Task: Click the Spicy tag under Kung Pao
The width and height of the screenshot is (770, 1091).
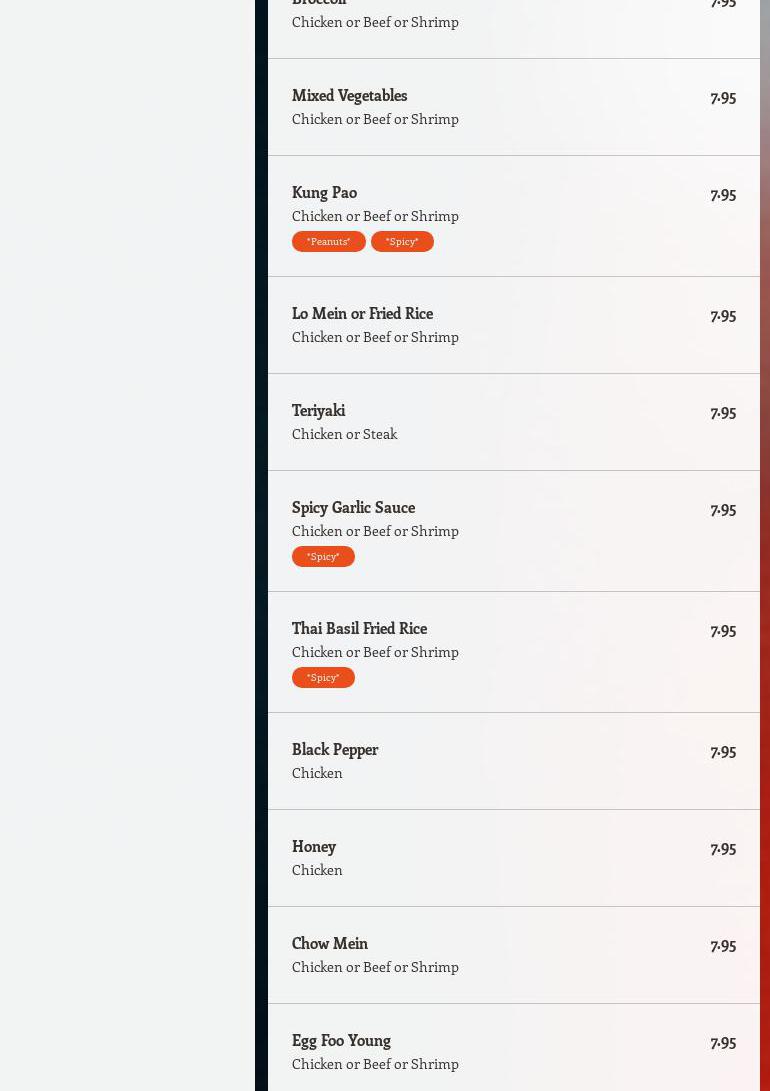Action: (402, 241)
